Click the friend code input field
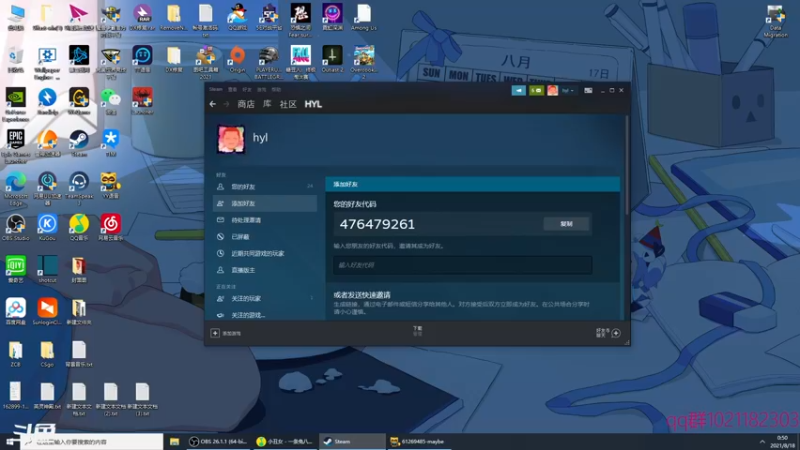 pyautogui.click(x=463, y=265)
